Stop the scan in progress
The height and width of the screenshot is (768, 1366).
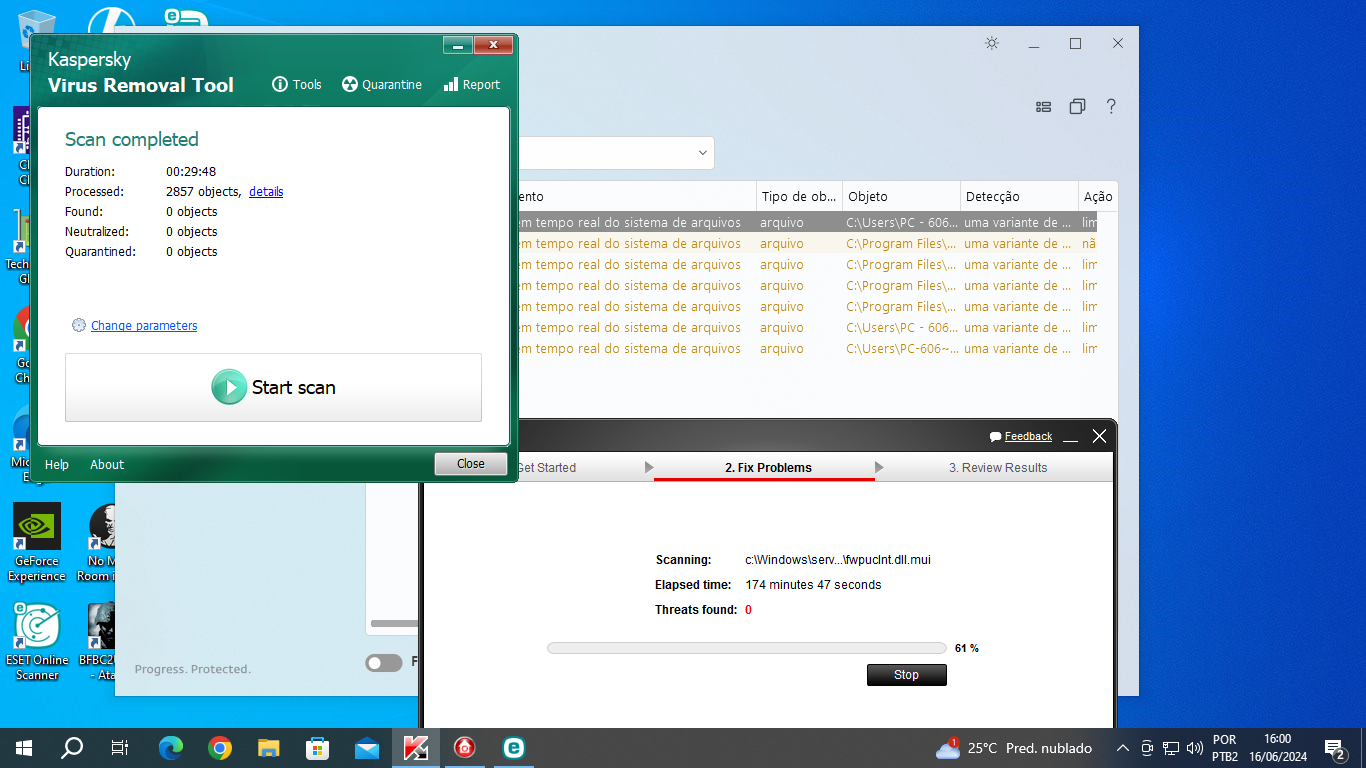pyautogui.click(x=906, y=675)
